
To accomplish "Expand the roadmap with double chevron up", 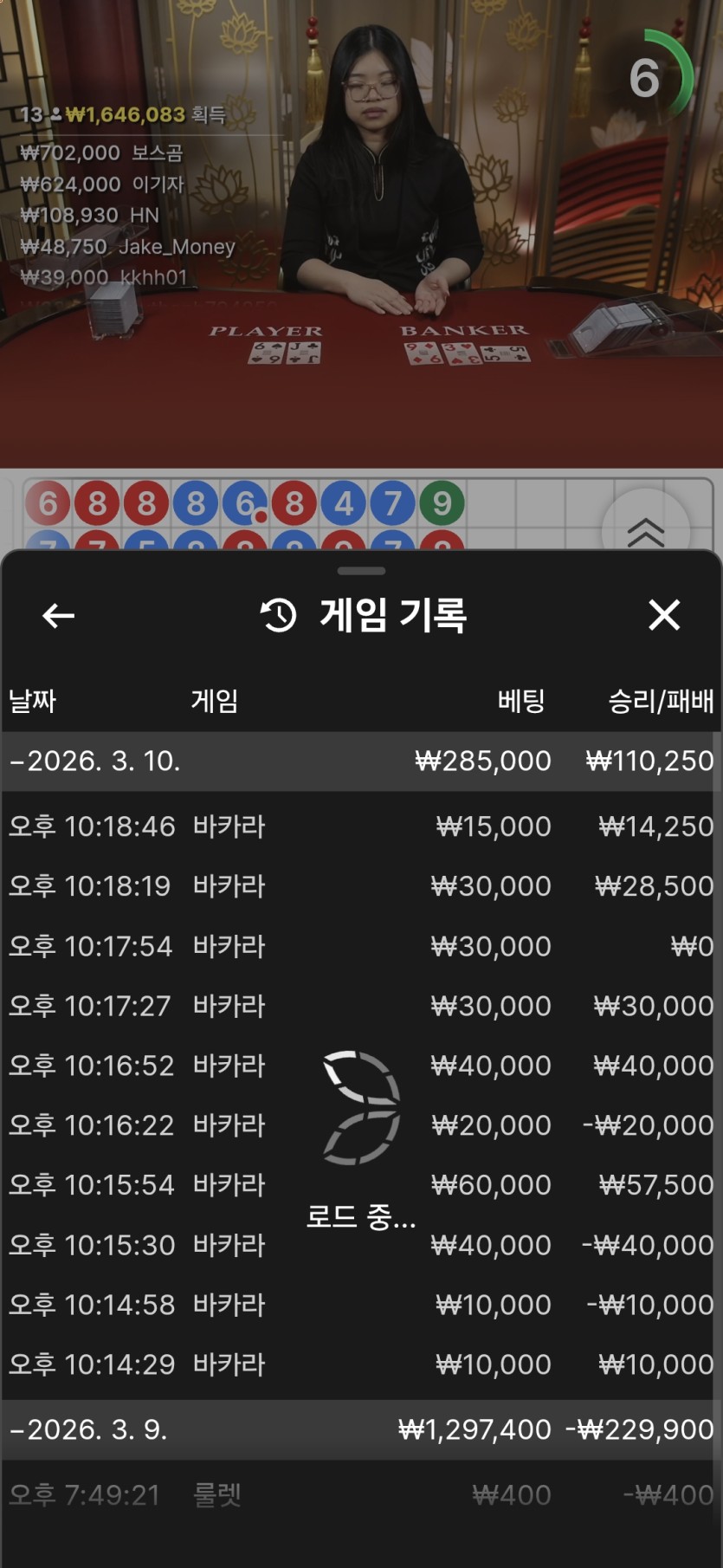I will pos(645,530).
